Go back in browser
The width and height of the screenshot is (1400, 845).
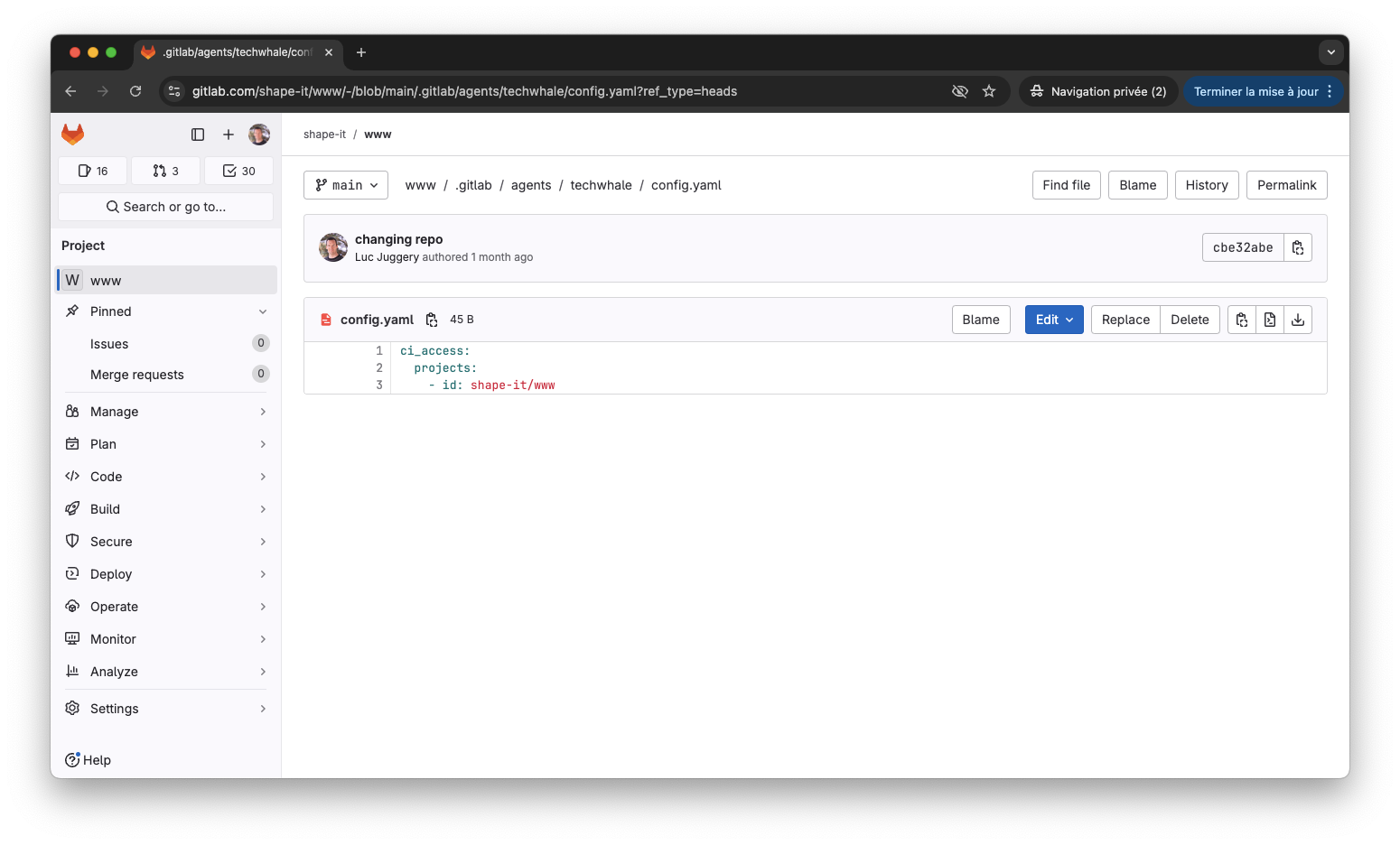tap(70, 91)
